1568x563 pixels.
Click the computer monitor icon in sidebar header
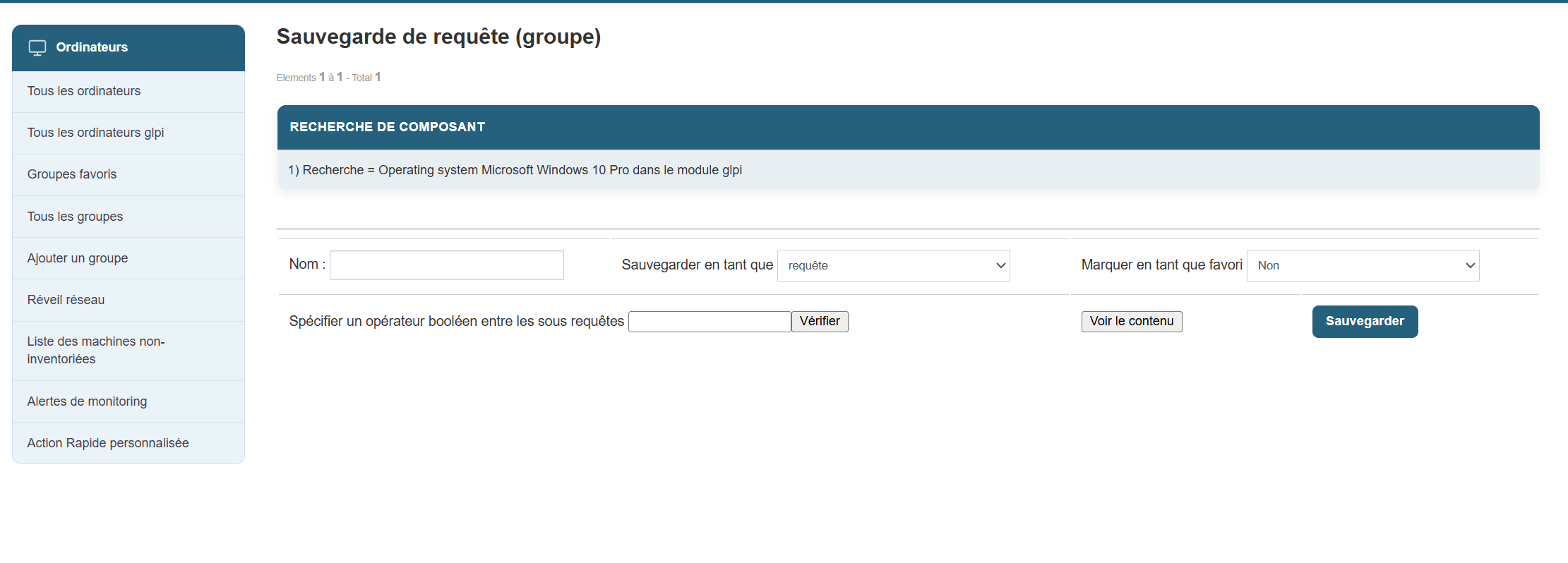coord(37,48)
